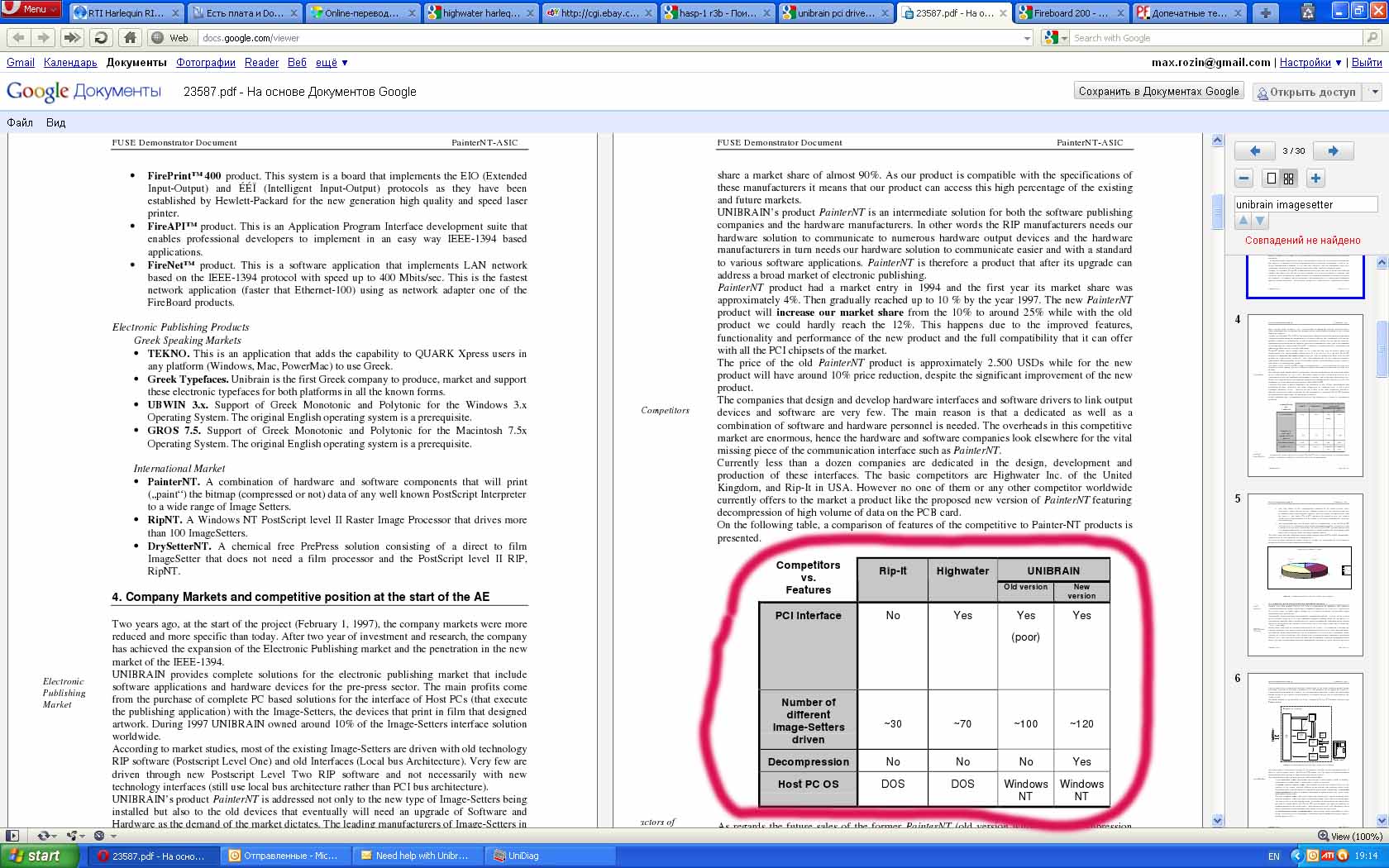This screenshot has width=1389, height=868.
Task: Zoom in with the plus button
Action: coord(1315,178)
